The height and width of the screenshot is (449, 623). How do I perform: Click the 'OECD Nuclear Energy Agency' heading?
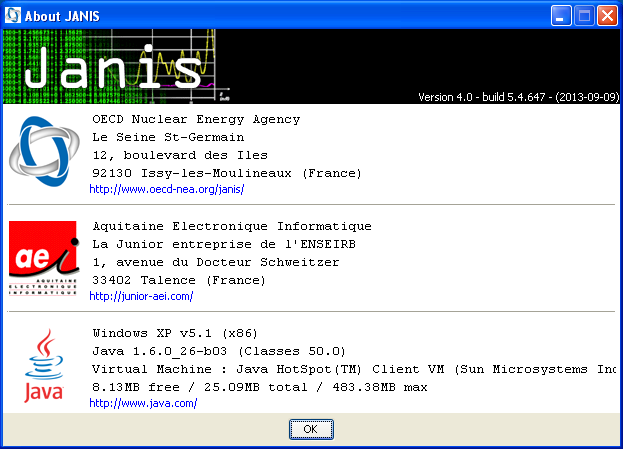[x=196, y=119]
